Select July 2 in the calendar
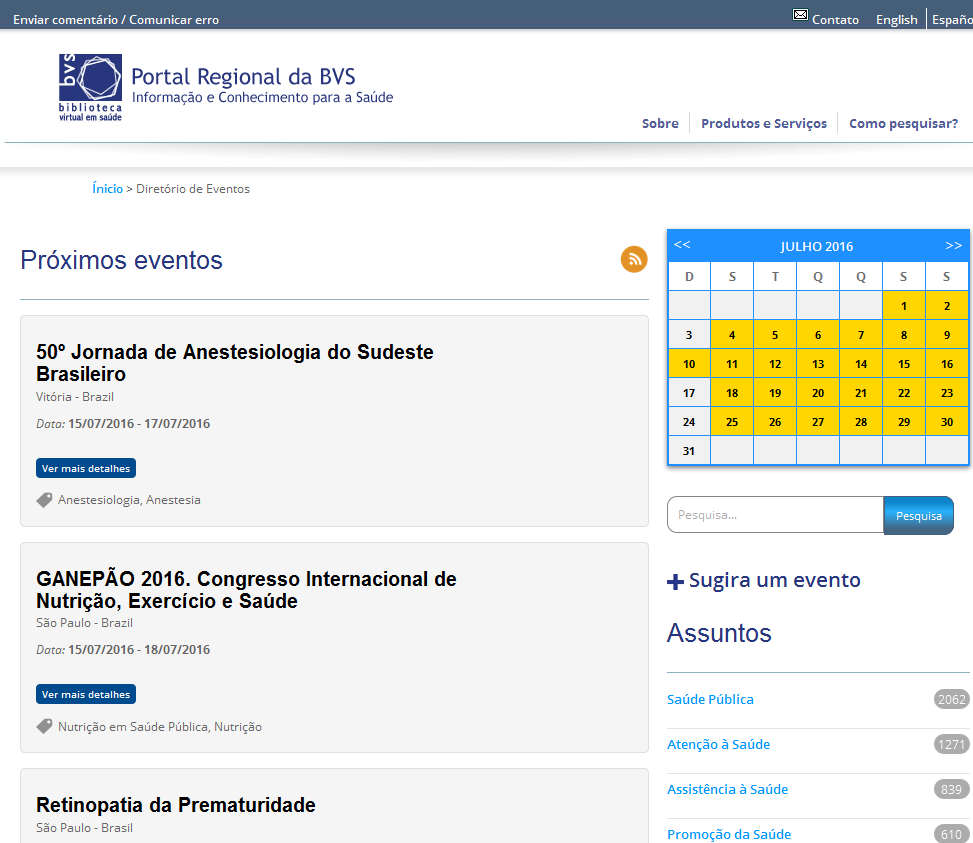 946,306
